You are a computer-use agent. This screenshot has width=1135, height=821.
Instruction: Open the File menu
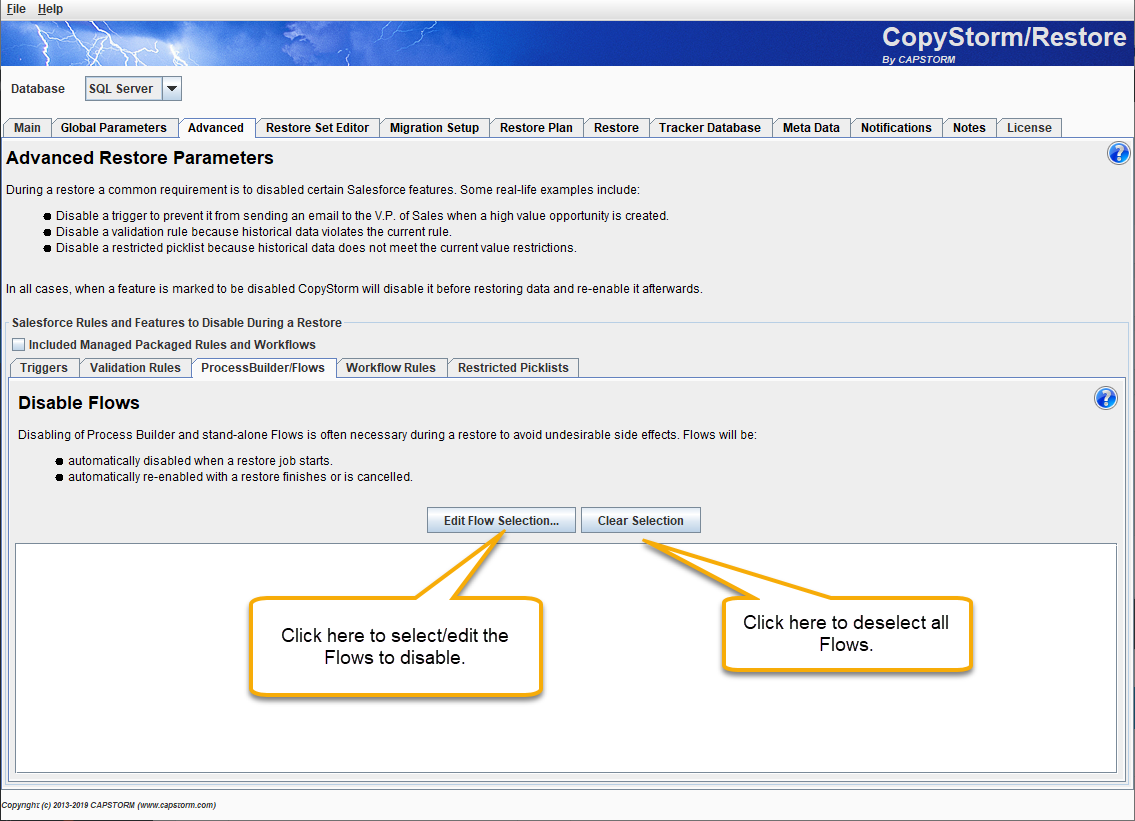[x=16, y=9]
